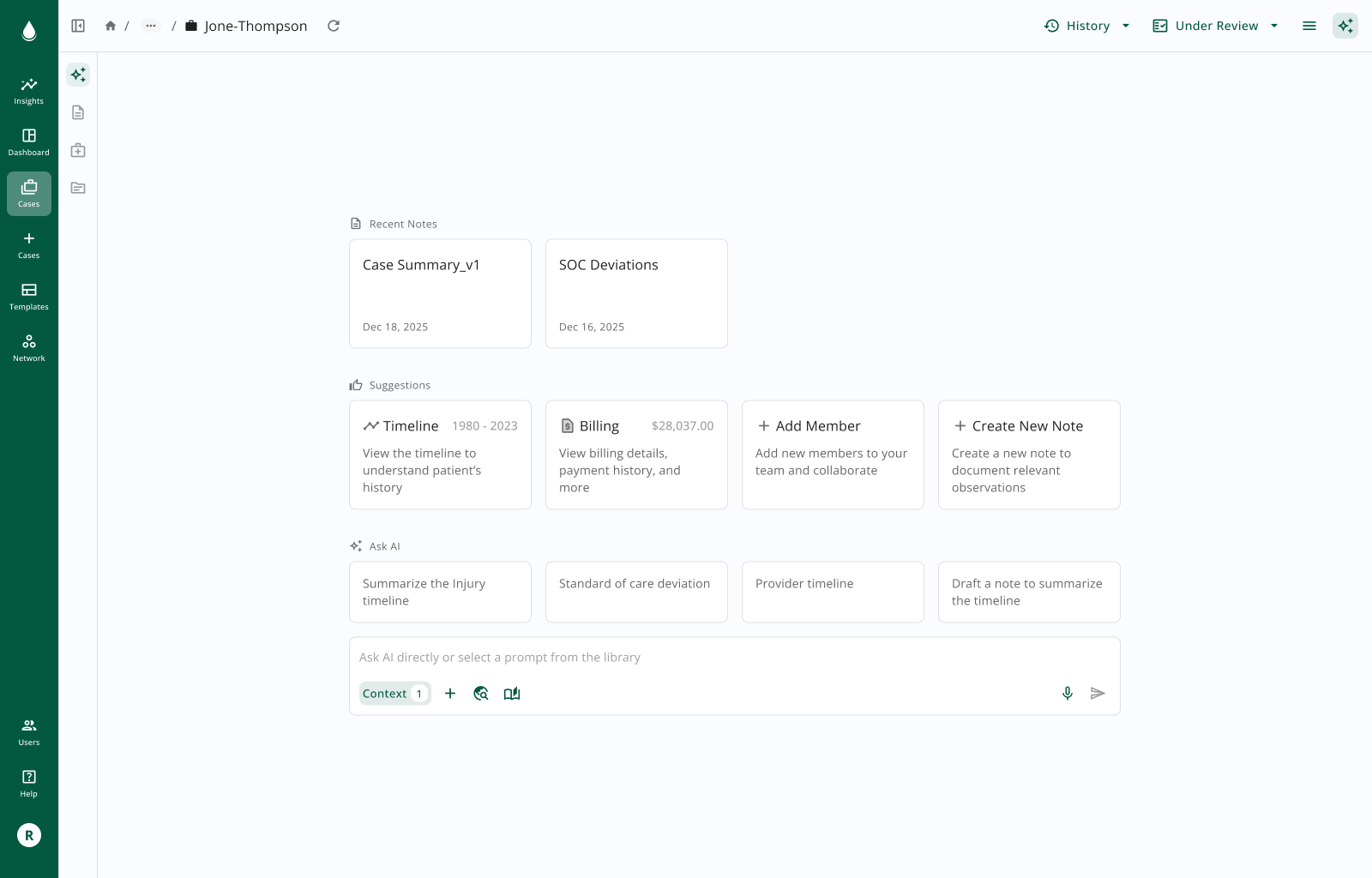Toggle the AI assistant panel sparkle button
Image resolution: width=1372 pixels, height=878 pixels.
(x=1345, y=26)
